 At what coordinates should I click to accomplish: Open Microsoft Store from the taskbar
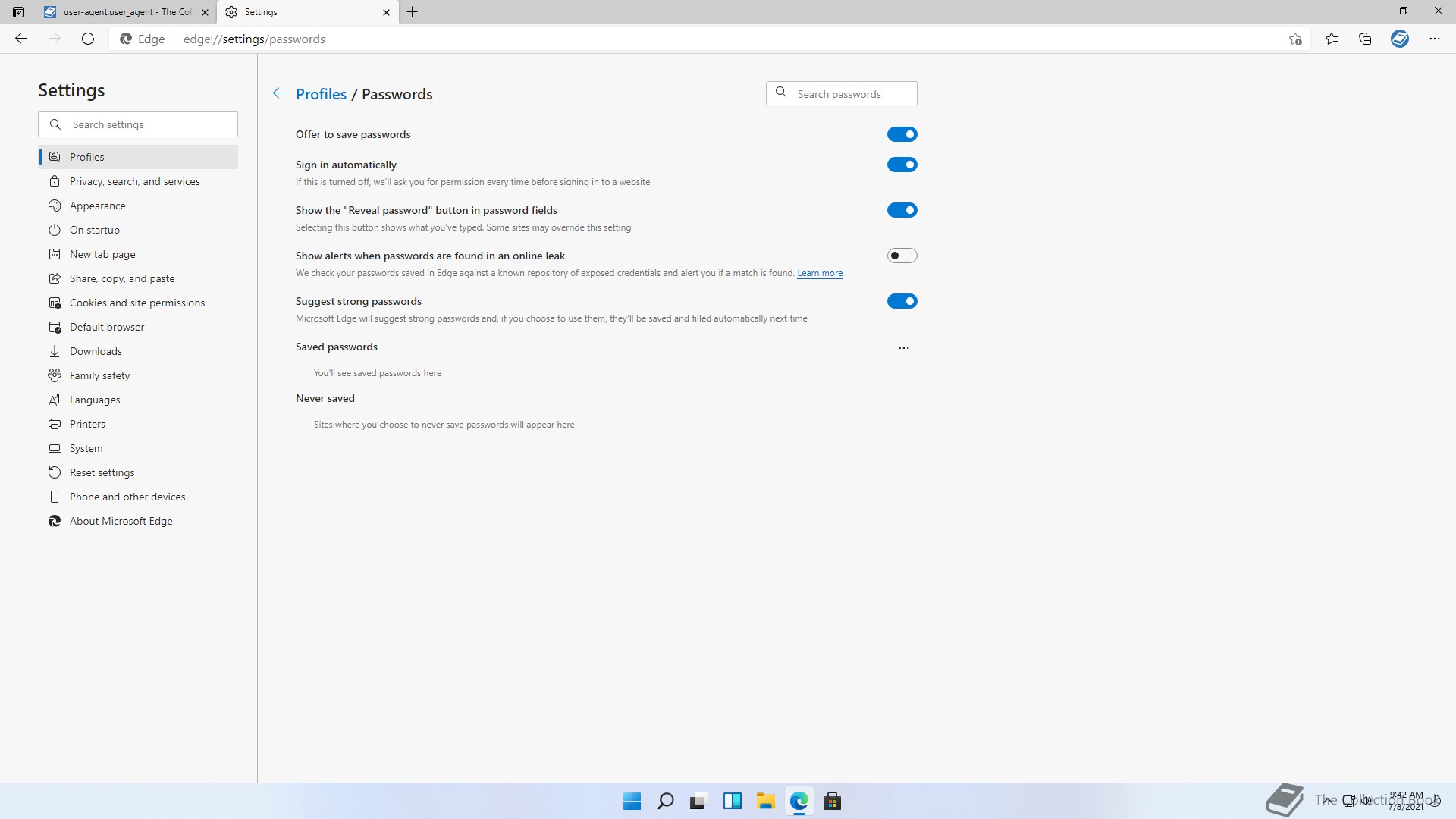(832, 801)
